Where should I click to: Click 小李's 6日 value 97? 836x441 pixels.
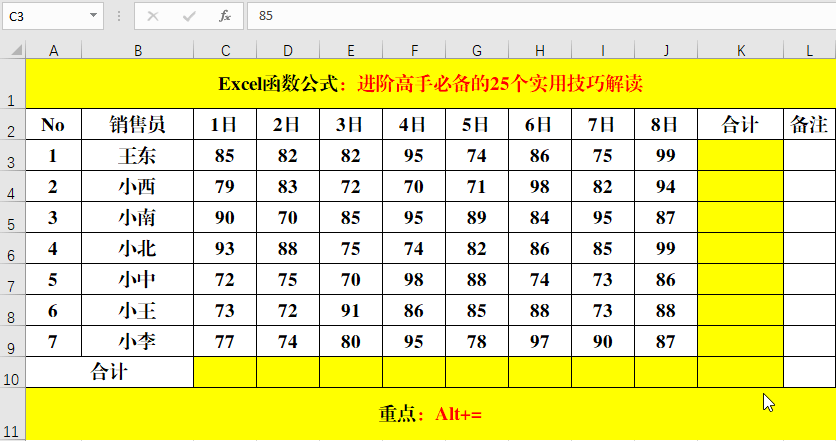(x=540, y=341)
